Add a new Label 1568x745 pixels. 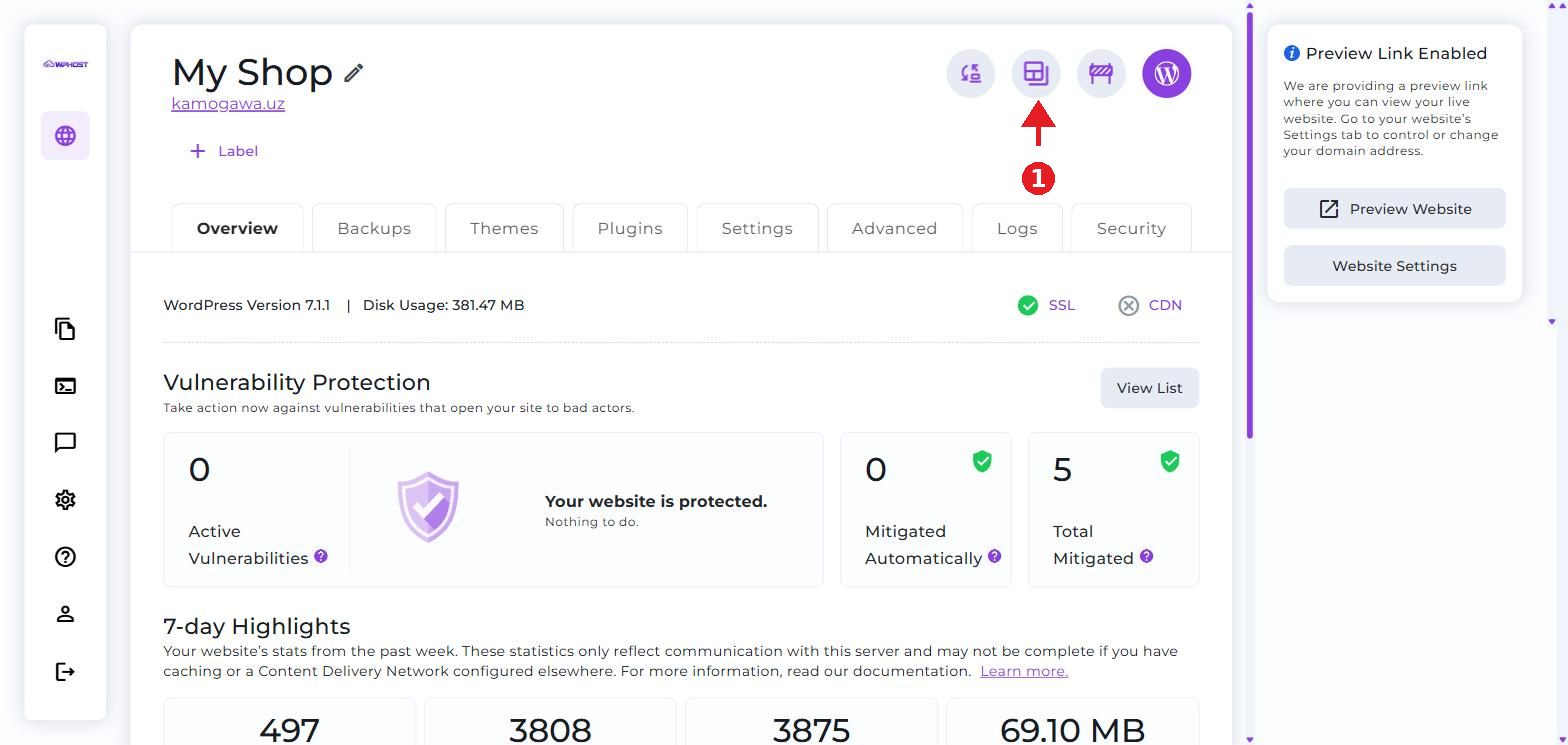point(224,151)
